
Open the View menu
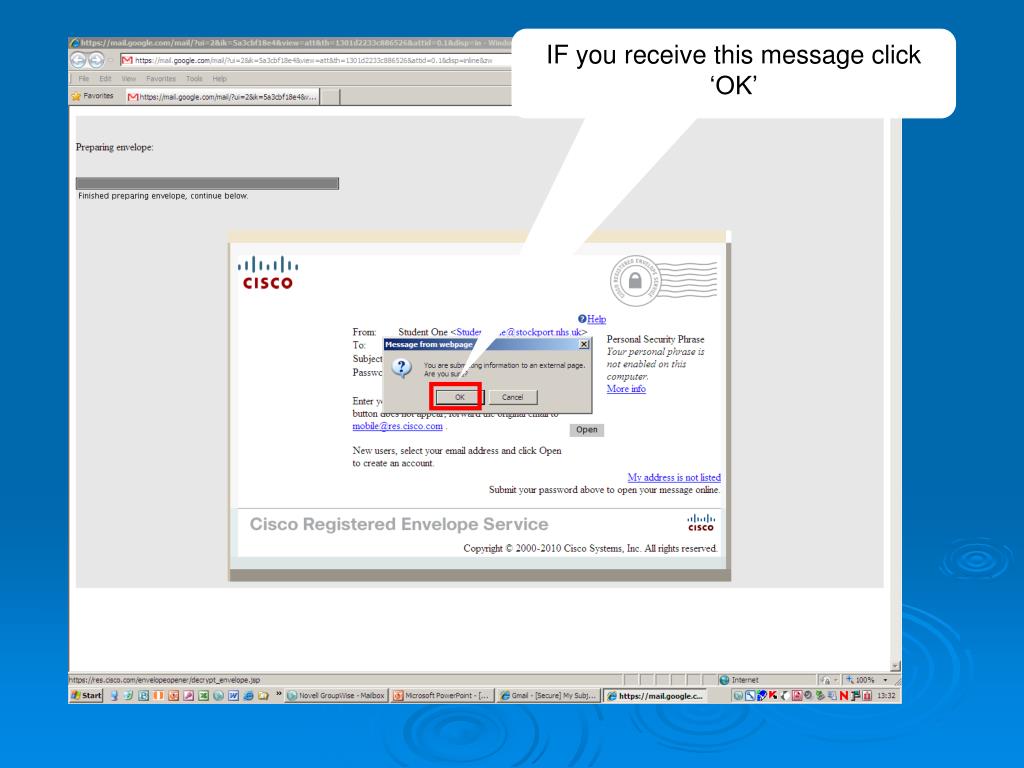(129, 78)
